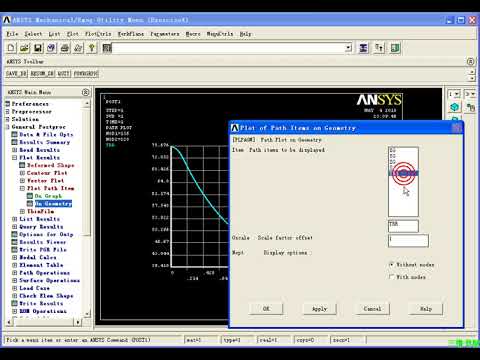Screen dimensions: 480x360
Task: Collapse the ANSYS Main Menu panel round button
Action: coord(85,92)
